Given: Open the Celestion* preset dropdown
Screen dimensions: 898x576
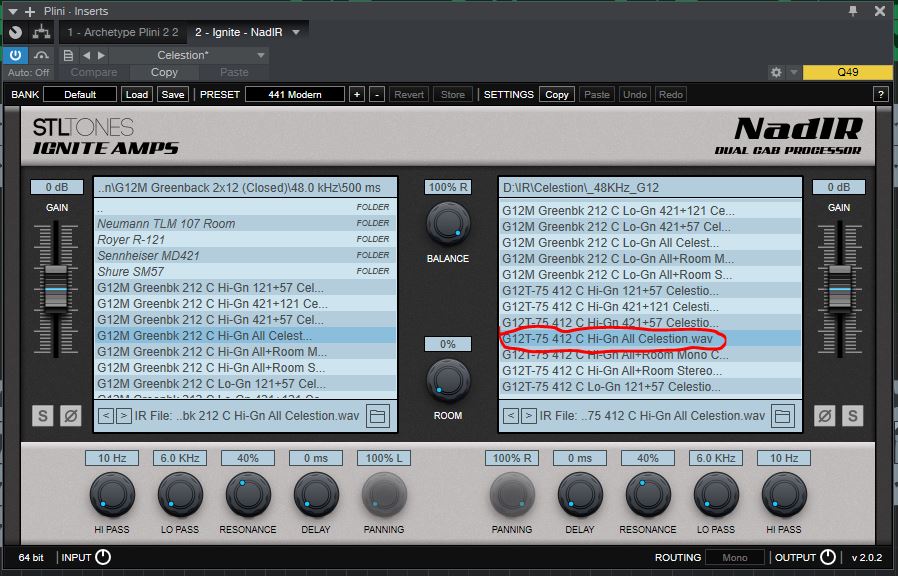Looking at the screenshot, I should coord(189,56).
